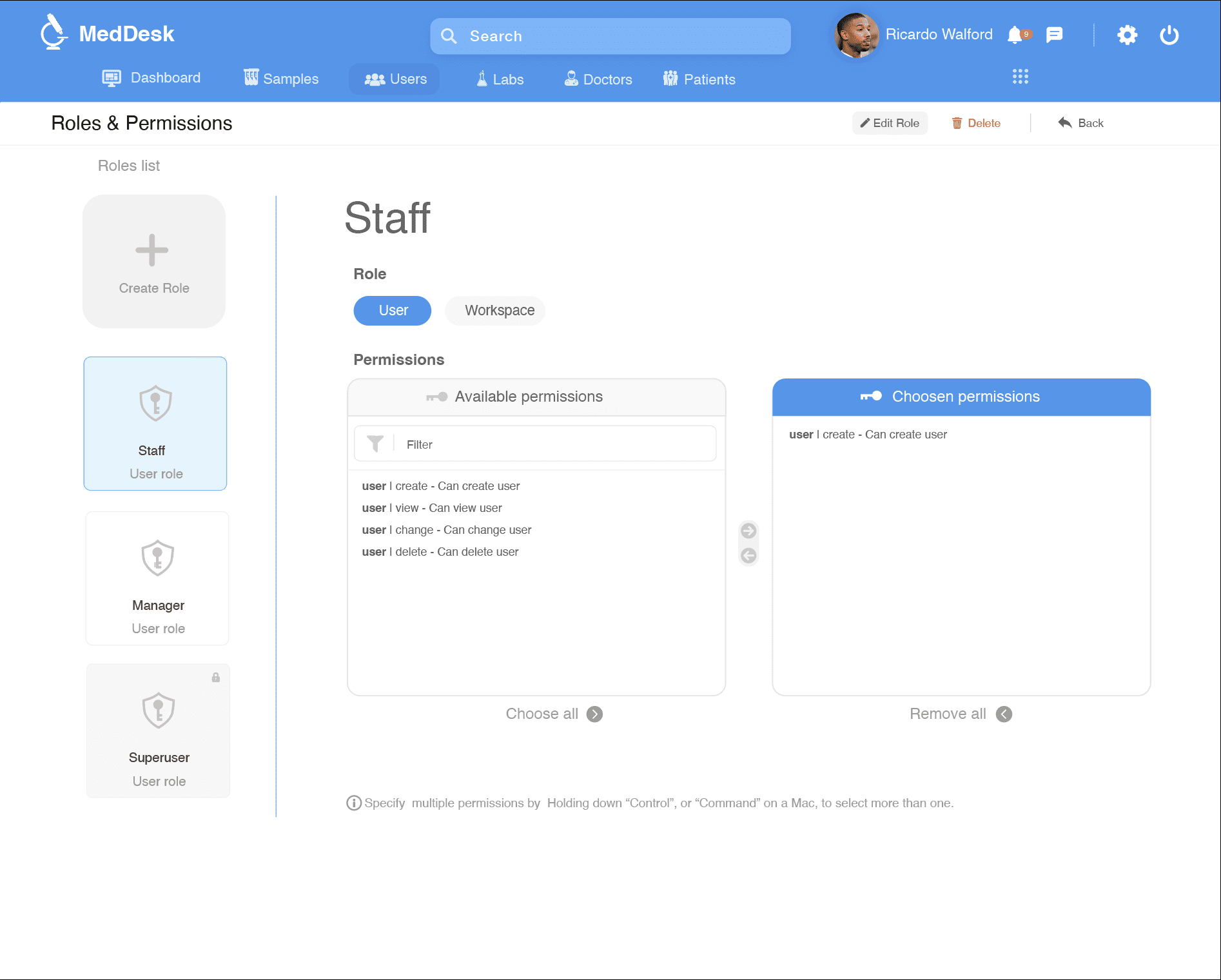Open the Samples nav item

click(281, 79)
